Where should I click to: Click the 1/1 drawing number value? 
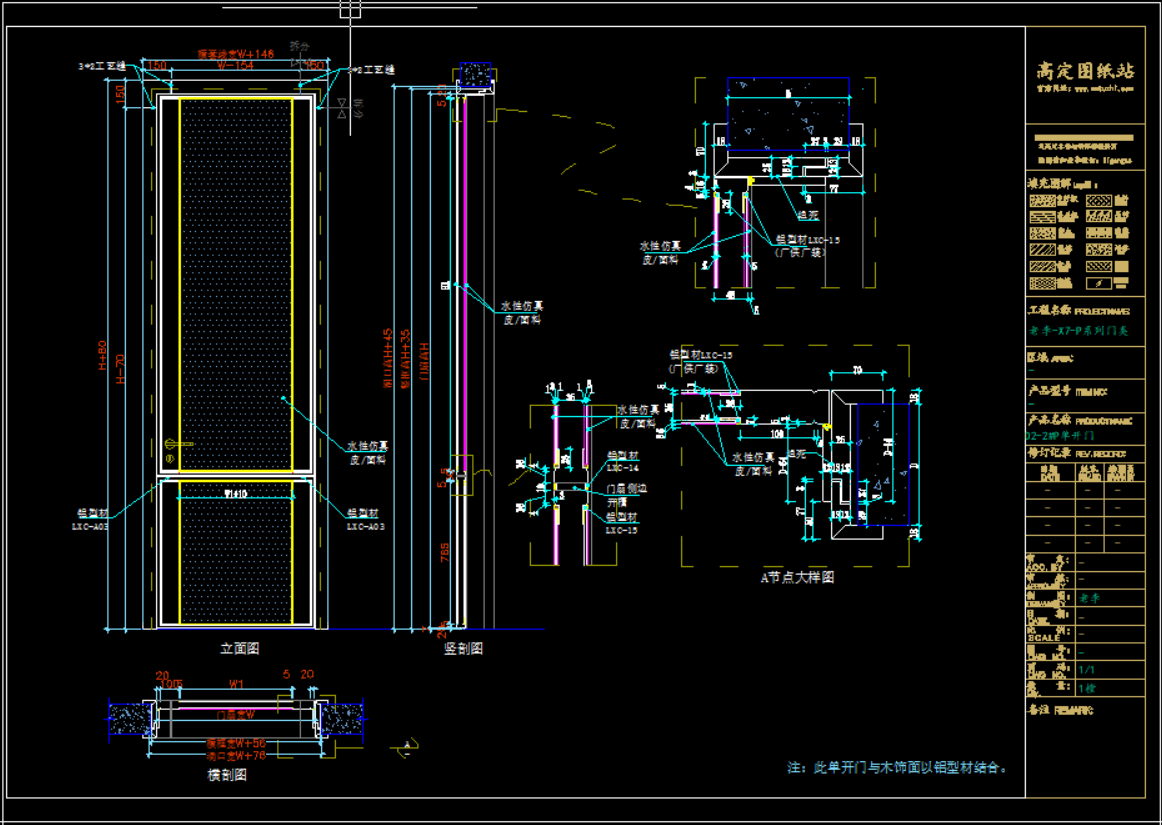tap(1087, 670)
